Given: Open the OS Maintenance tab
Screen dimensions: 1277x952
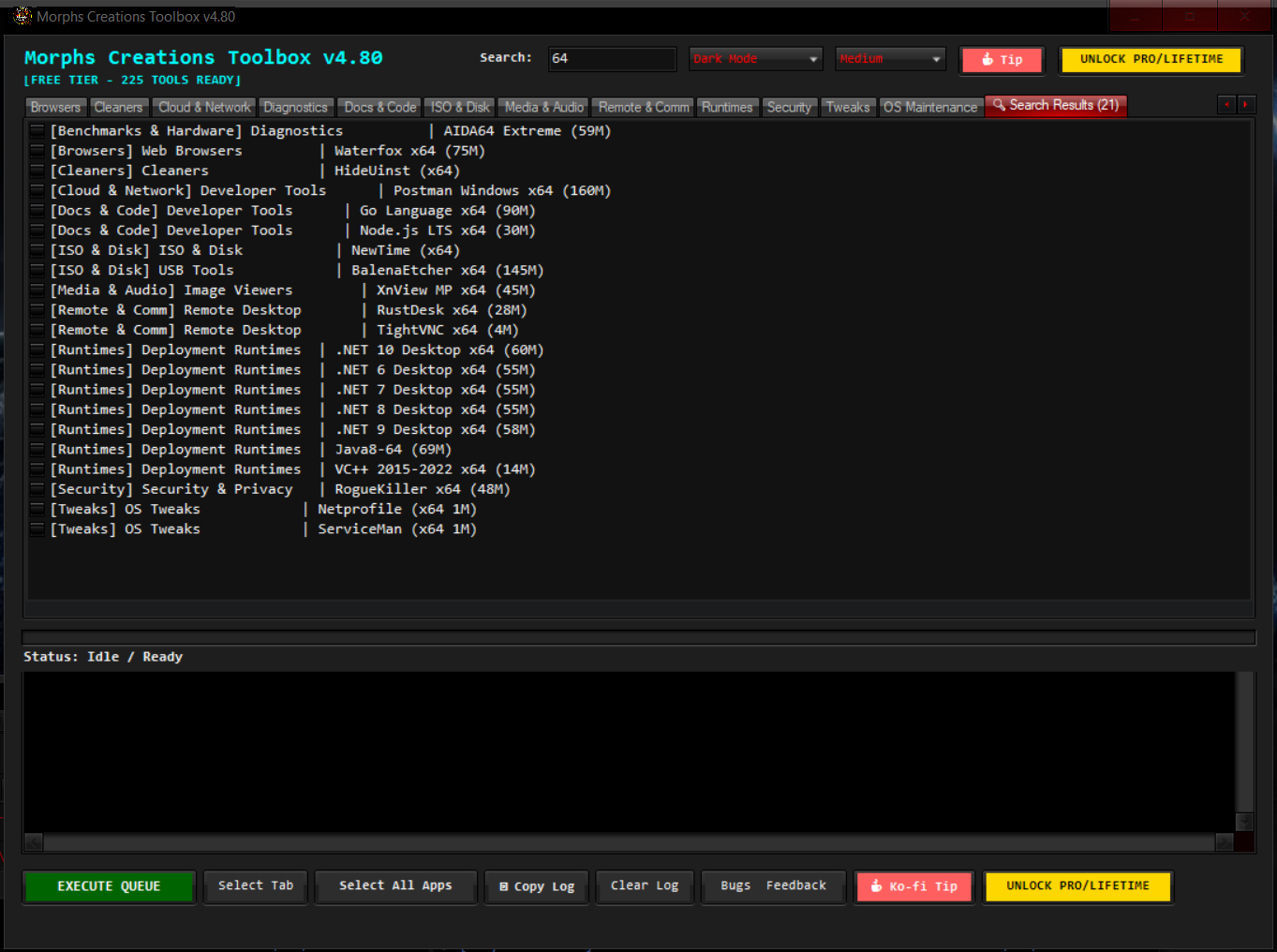Looking at the screenshot, I should click(930, 108).
